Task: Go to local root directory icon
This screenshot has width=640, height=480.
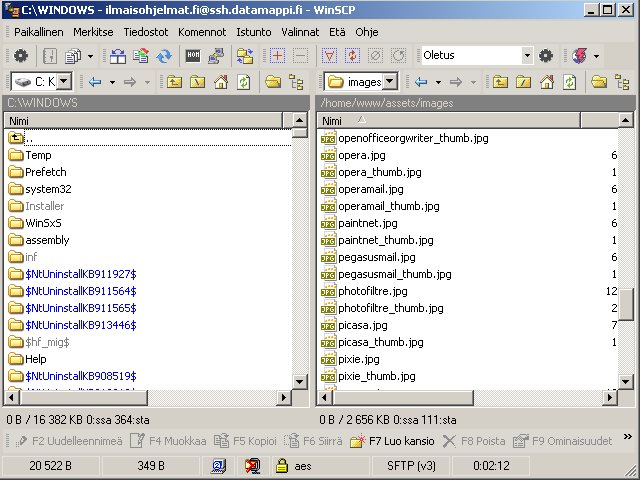Action: pyautogui.click(x=198, y=82)
